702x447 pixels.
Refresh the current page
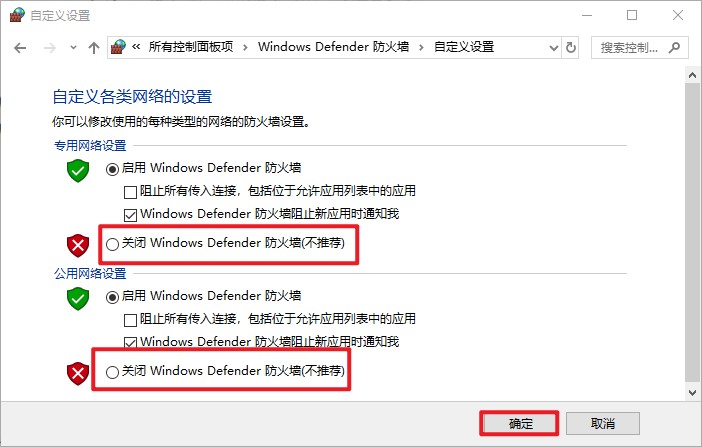pyautogui.click(x=570, y=47)
